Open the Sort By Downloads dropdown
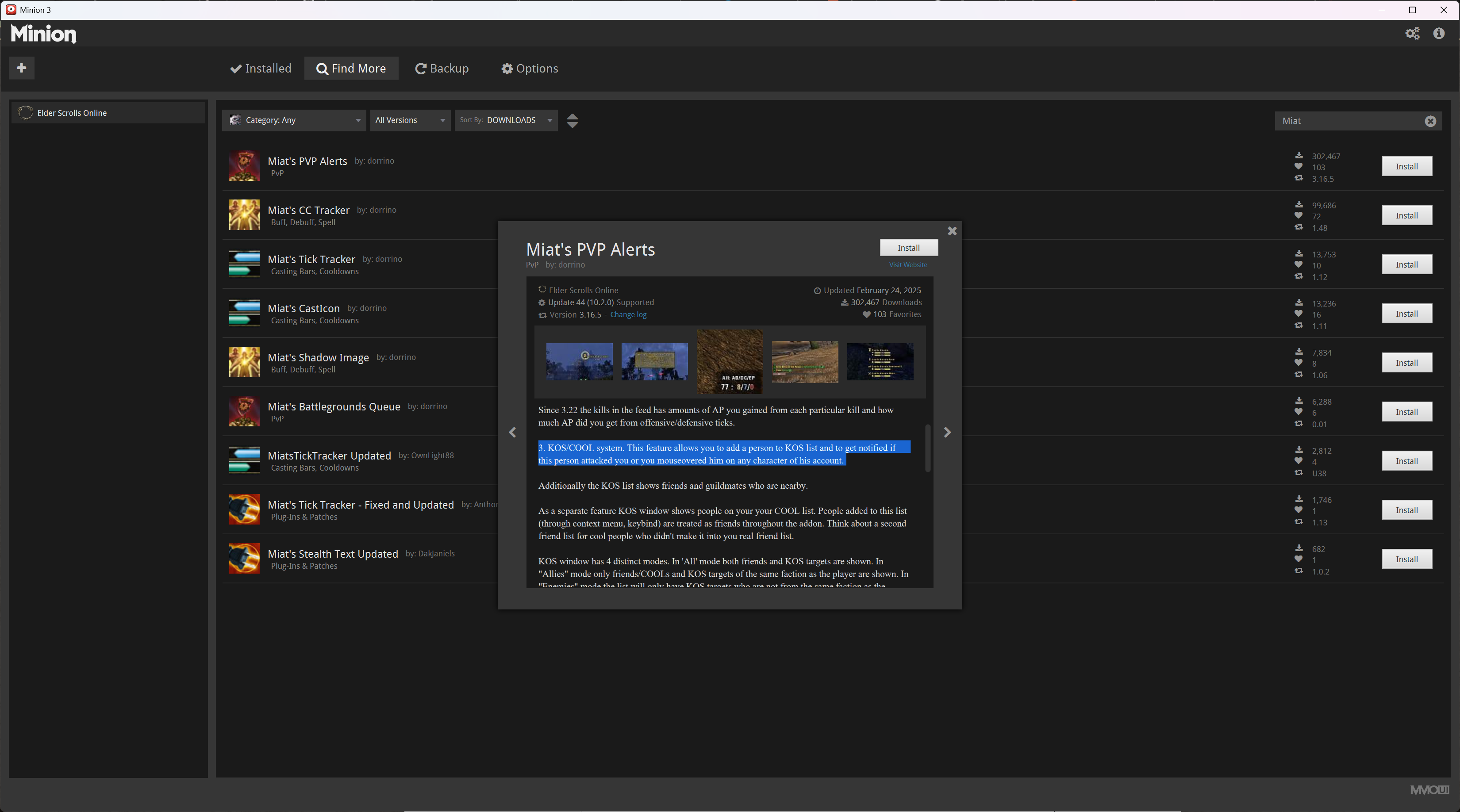Viewport: 1460px width, 812px height. [505, 120]
